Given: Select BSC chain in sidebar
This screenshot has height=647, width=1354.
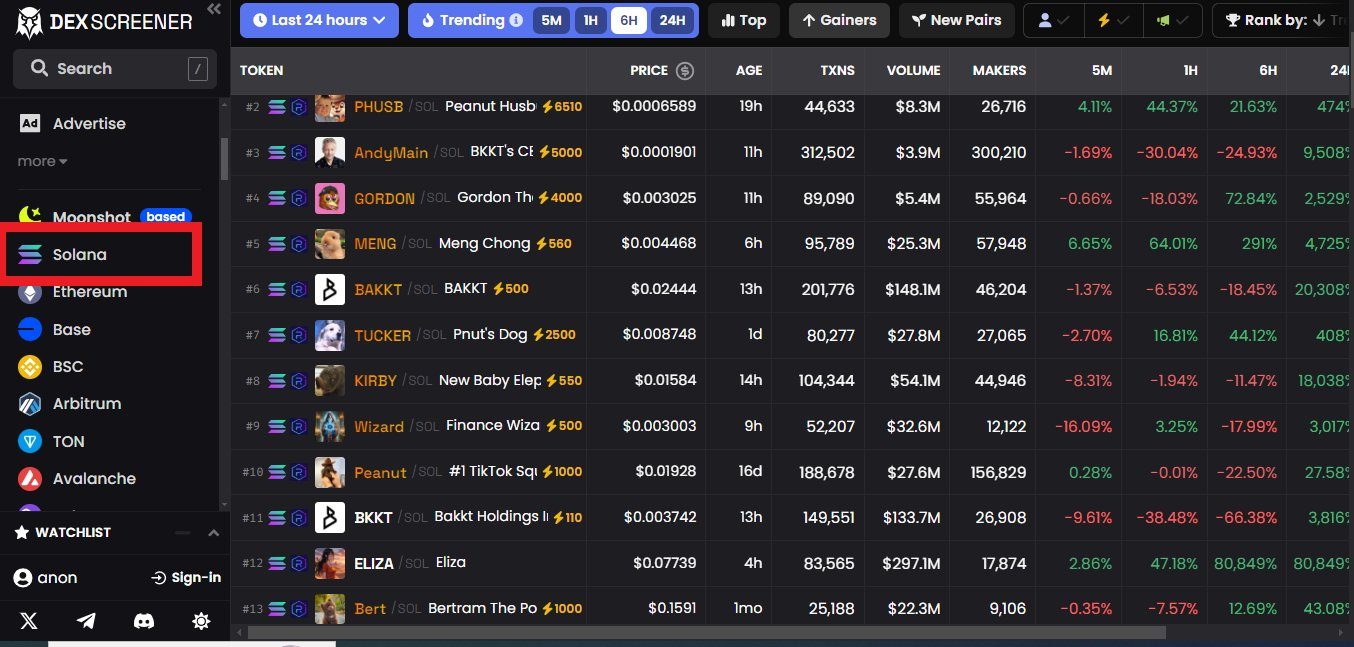Looking at the screenshot, I should (51, 367).
